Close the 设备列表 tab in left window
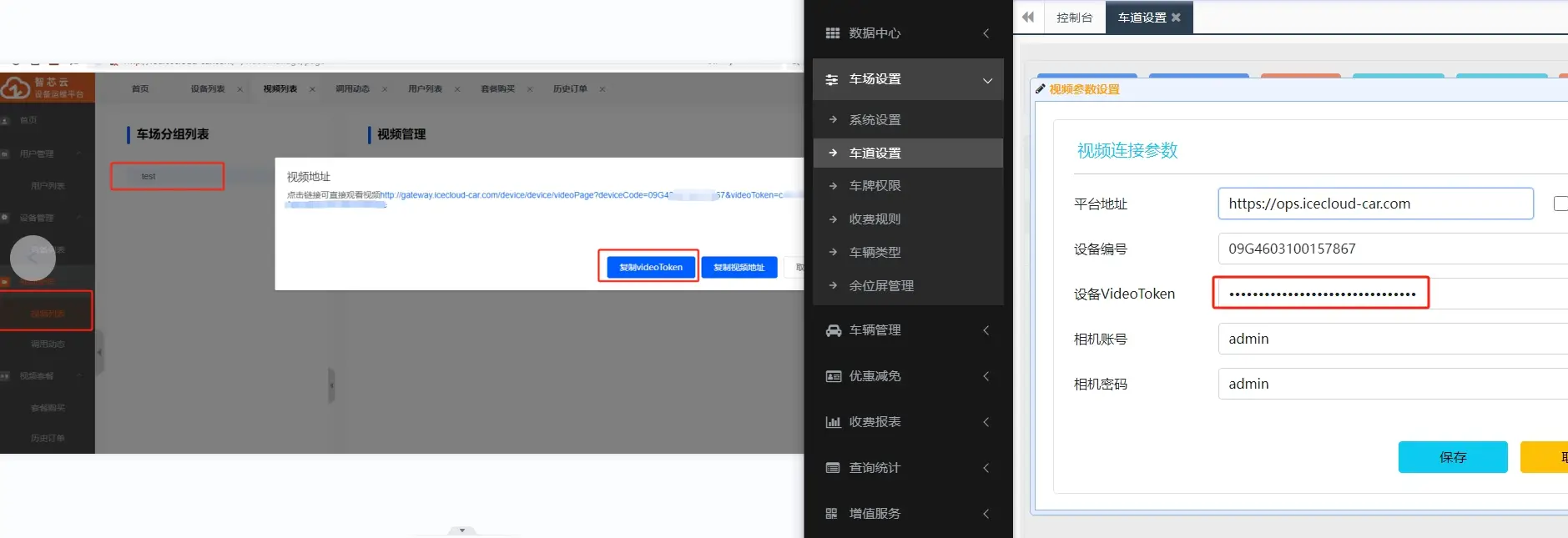Viewport: 1568px width, 538px height. 239,89
